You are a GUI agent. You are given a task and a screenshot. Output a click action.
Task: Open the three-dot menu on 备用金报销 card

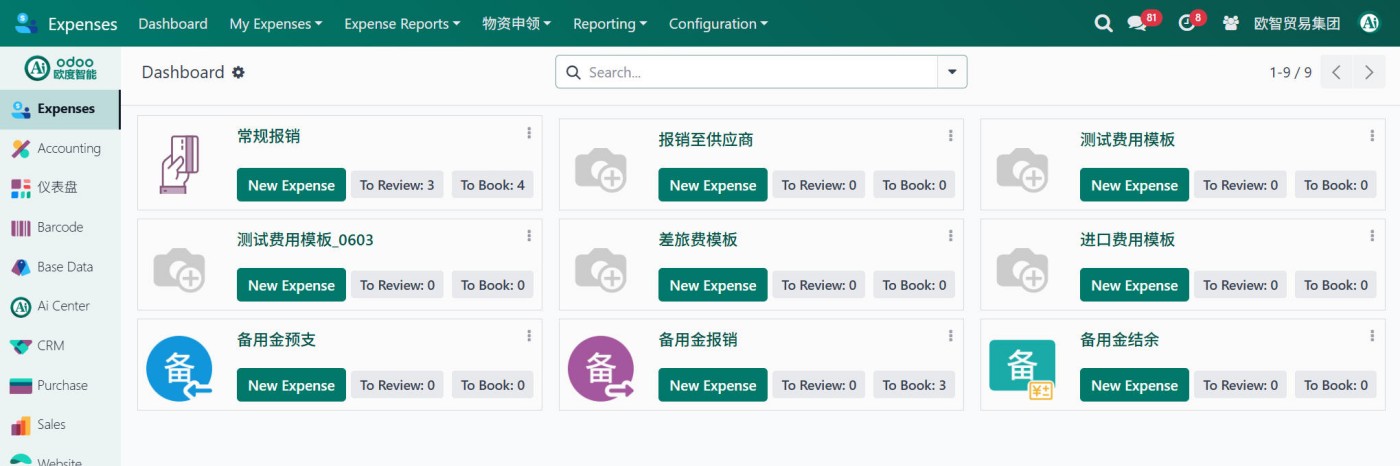tap(950, 335)
